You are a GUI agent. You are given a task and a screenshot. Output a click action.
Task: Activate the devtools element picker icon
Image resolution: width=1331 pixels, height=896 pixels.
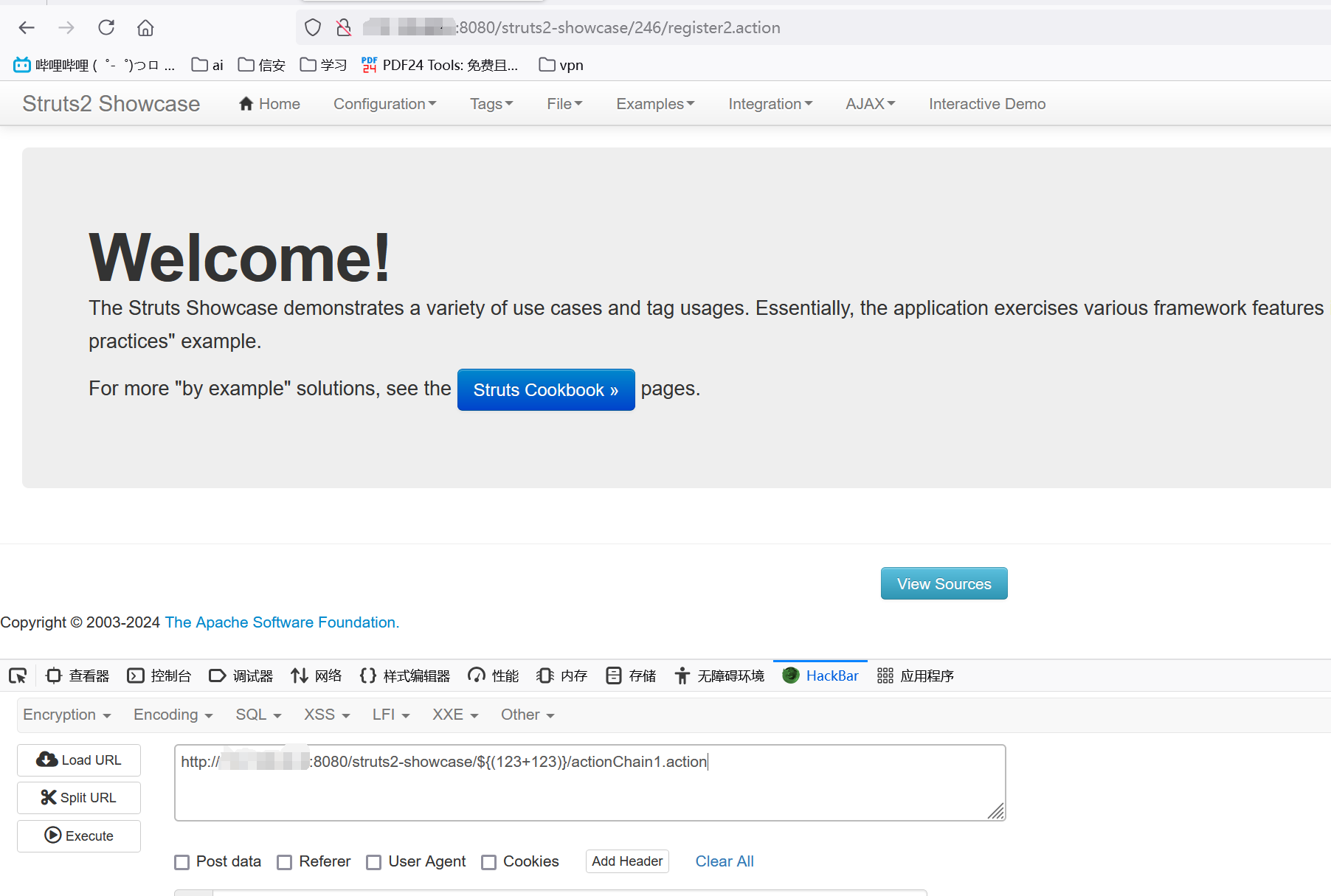point(18,676)
